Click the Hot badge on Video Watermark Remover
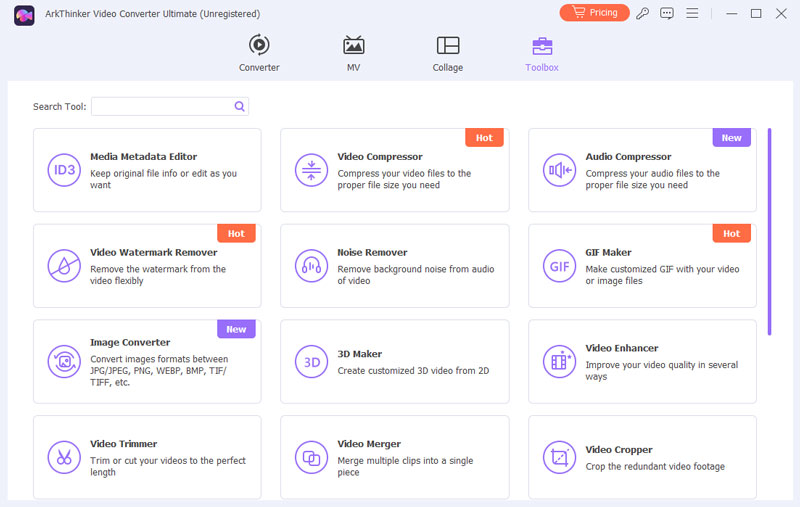Image resolution: width=800 pixels, height=507 pixels. click(236, 234)
